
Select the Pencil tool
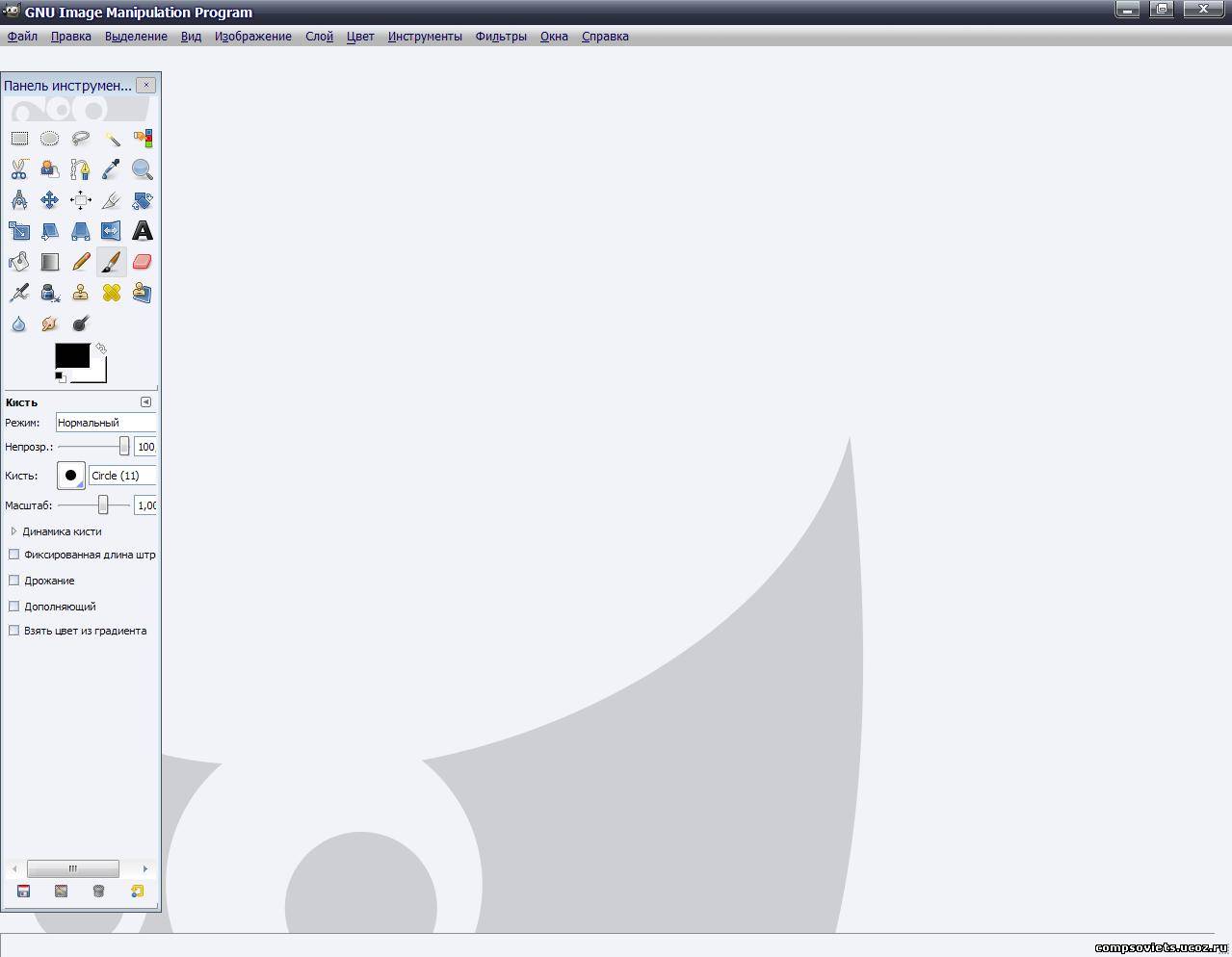81,262
